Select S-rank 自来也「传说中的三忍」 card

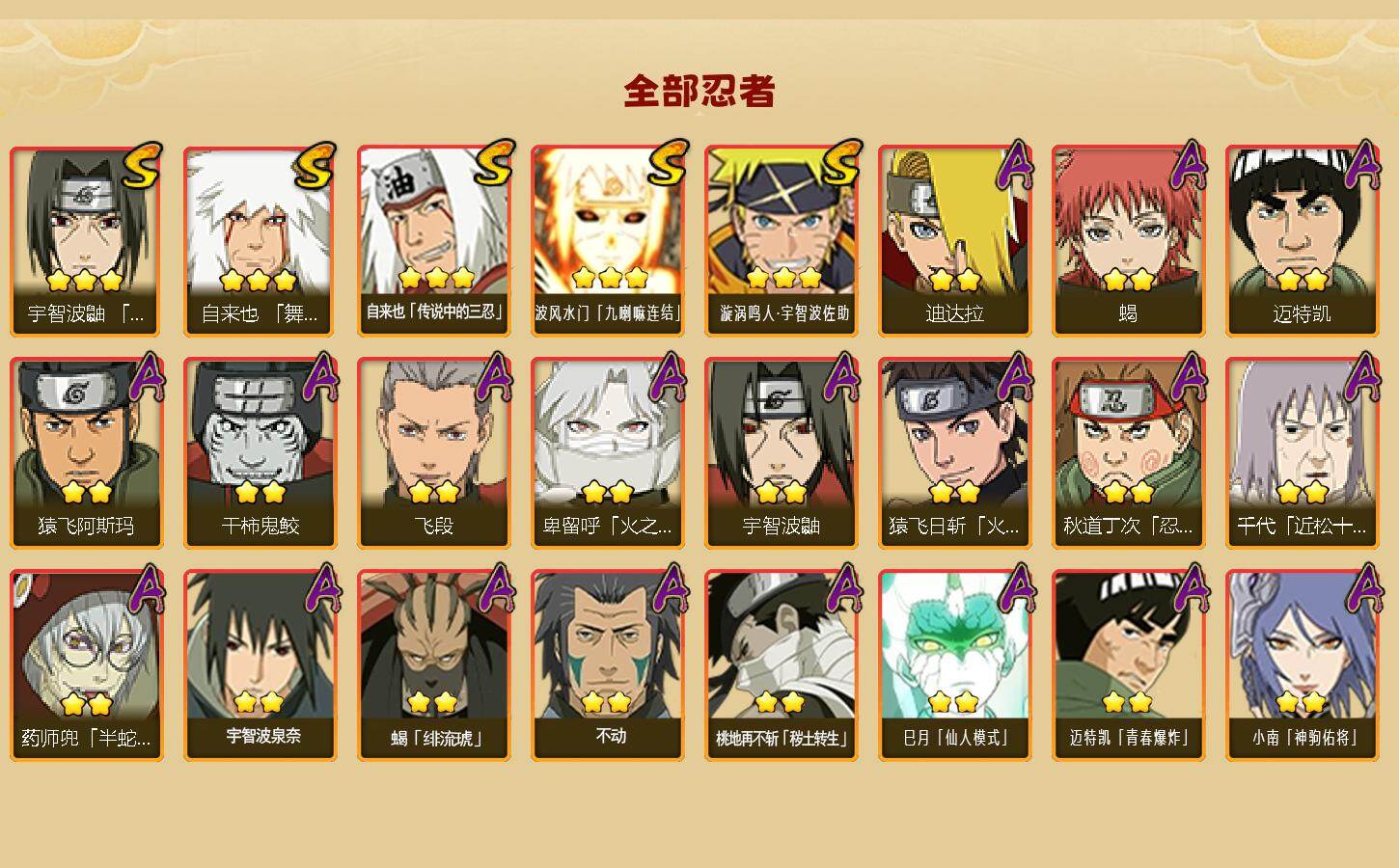click(433, 241)
